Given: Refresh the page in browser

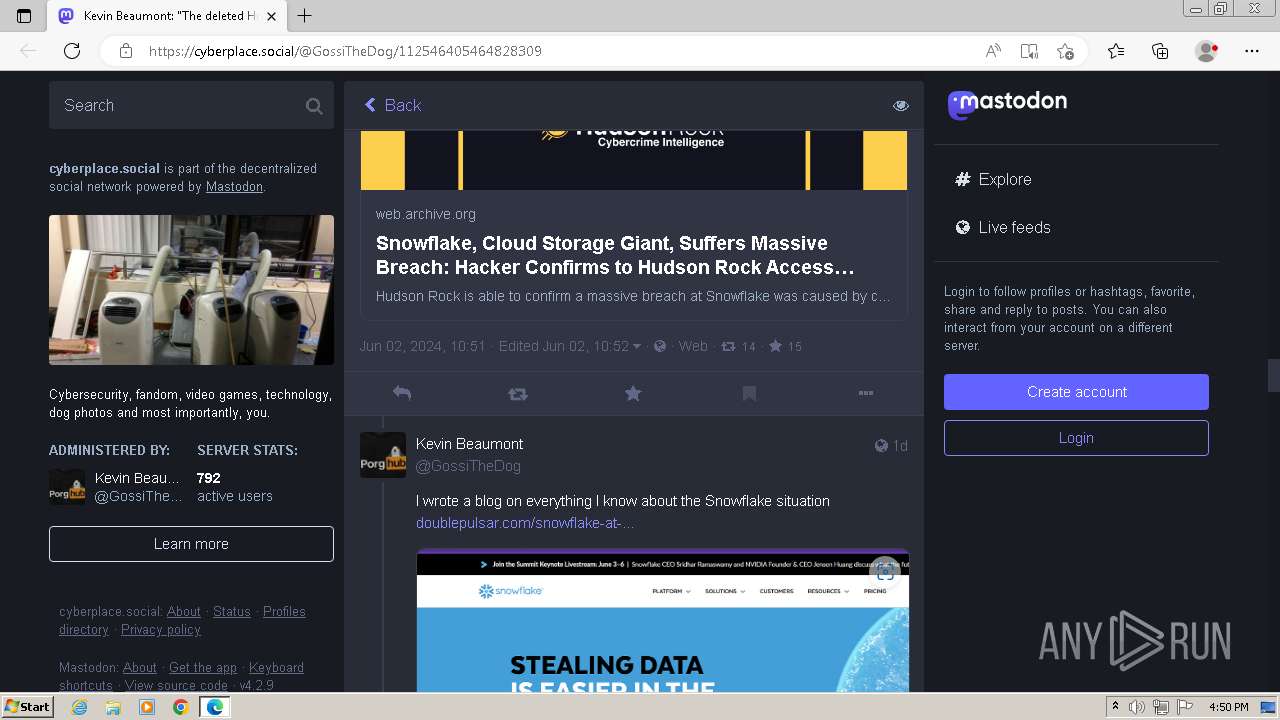Looking at the screenshot, I should (x=72, y=51).
